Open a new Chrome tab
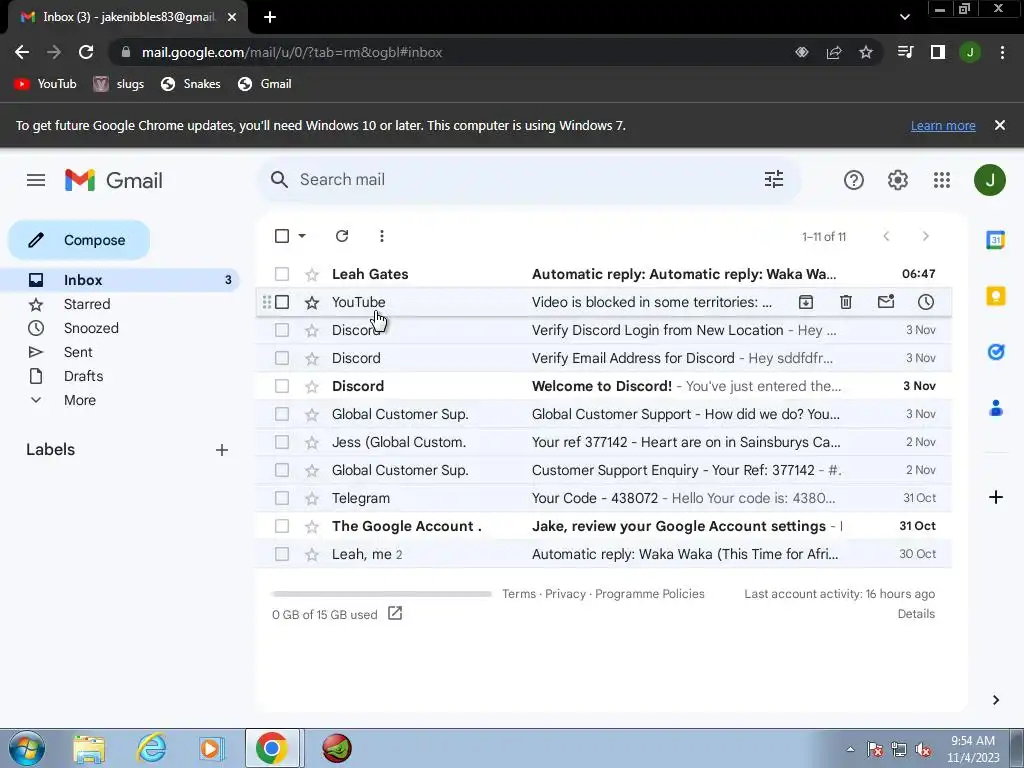 point(270,17)
